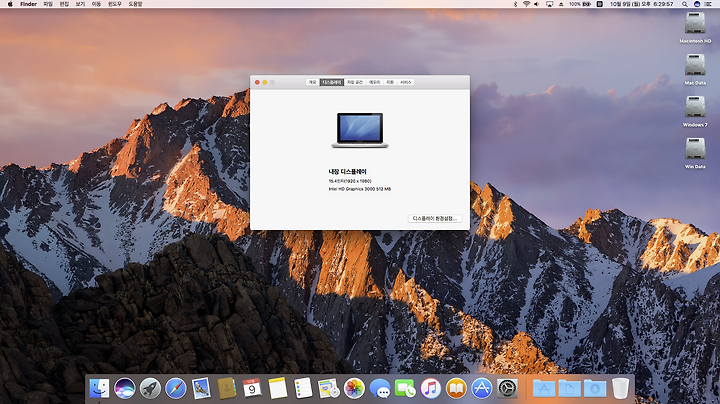This screenshot has width=720, height=404.
Task: Open 편집 (Edit) menu
Action: coord(64,4)
